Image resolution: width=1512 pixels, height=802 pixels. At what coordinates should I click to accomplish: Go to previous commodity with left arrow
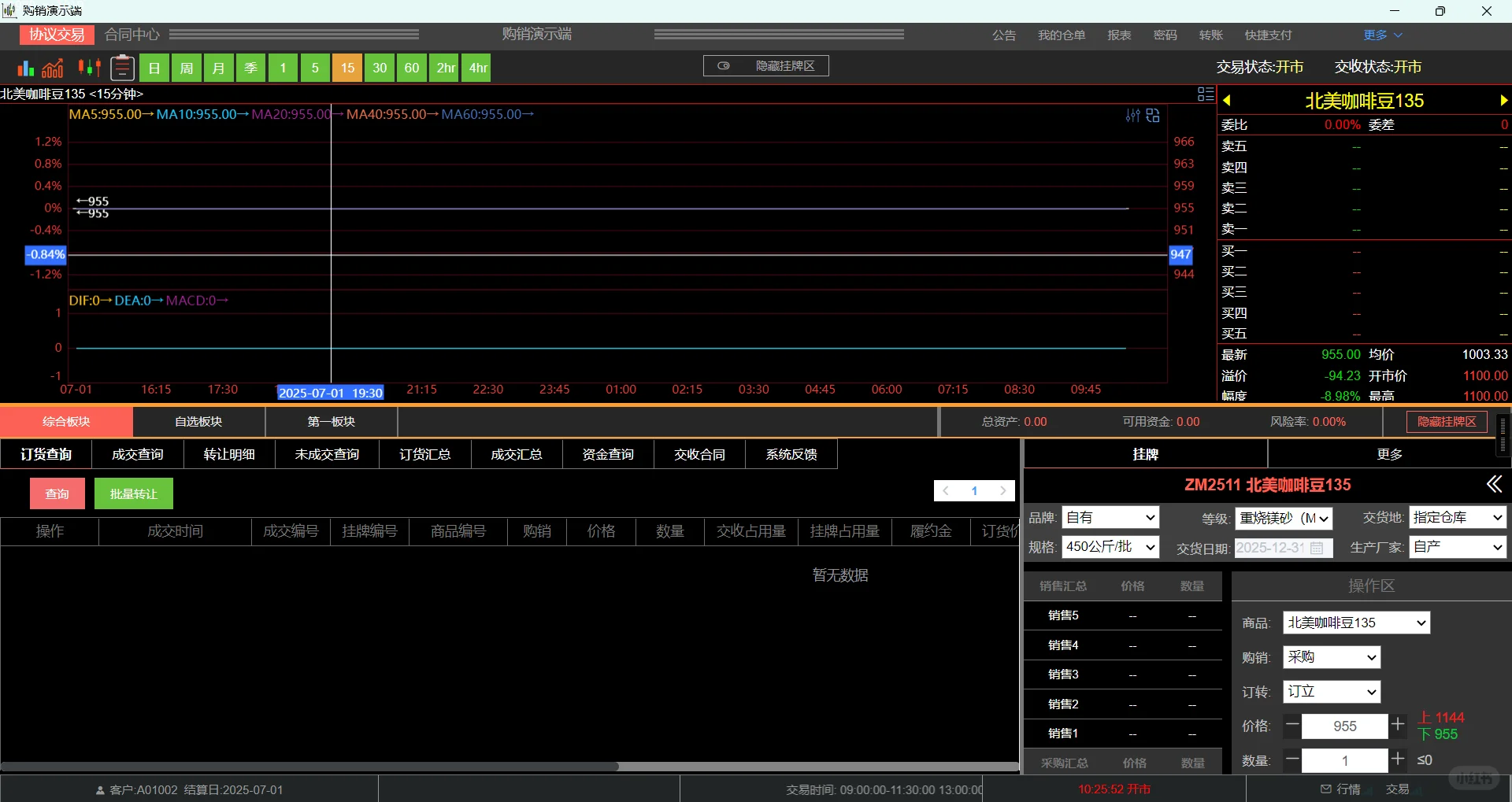[1227, 101]
